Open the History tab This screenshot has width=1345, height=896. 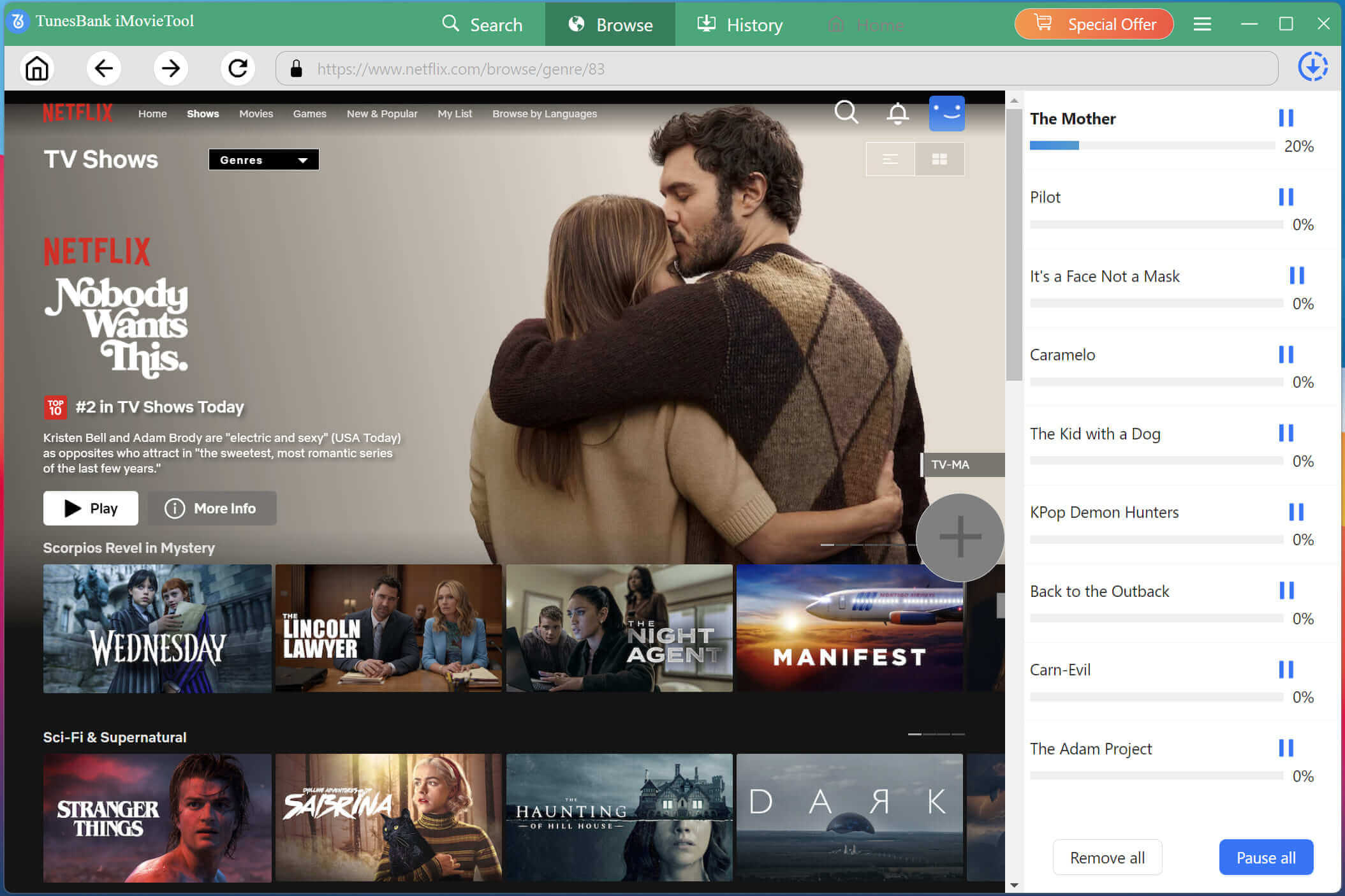click(x=740, y=24)
